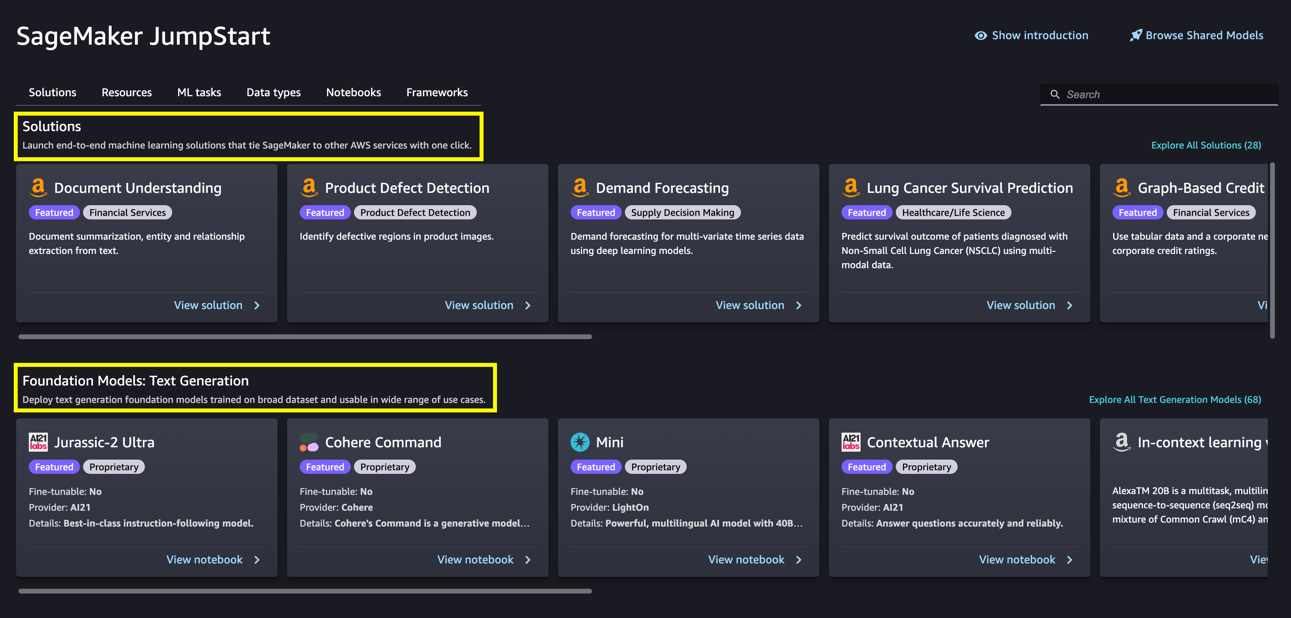Viewport: 1291px width, 618px height.
Task: Click the Show introduction link
Action: (1031, 35)
